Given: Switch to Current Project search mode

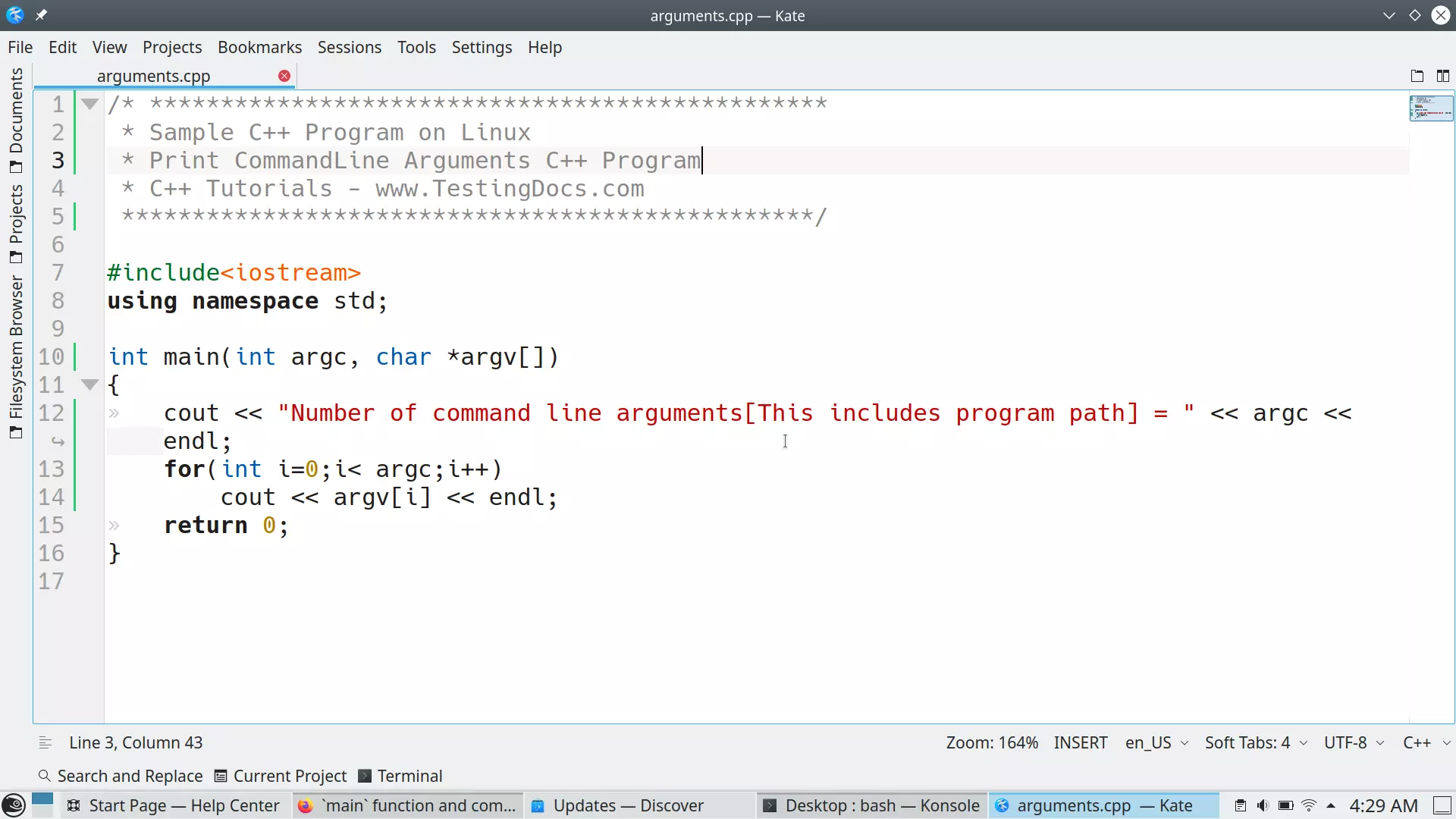Looking at the screenshot, I should coord(281,775).
